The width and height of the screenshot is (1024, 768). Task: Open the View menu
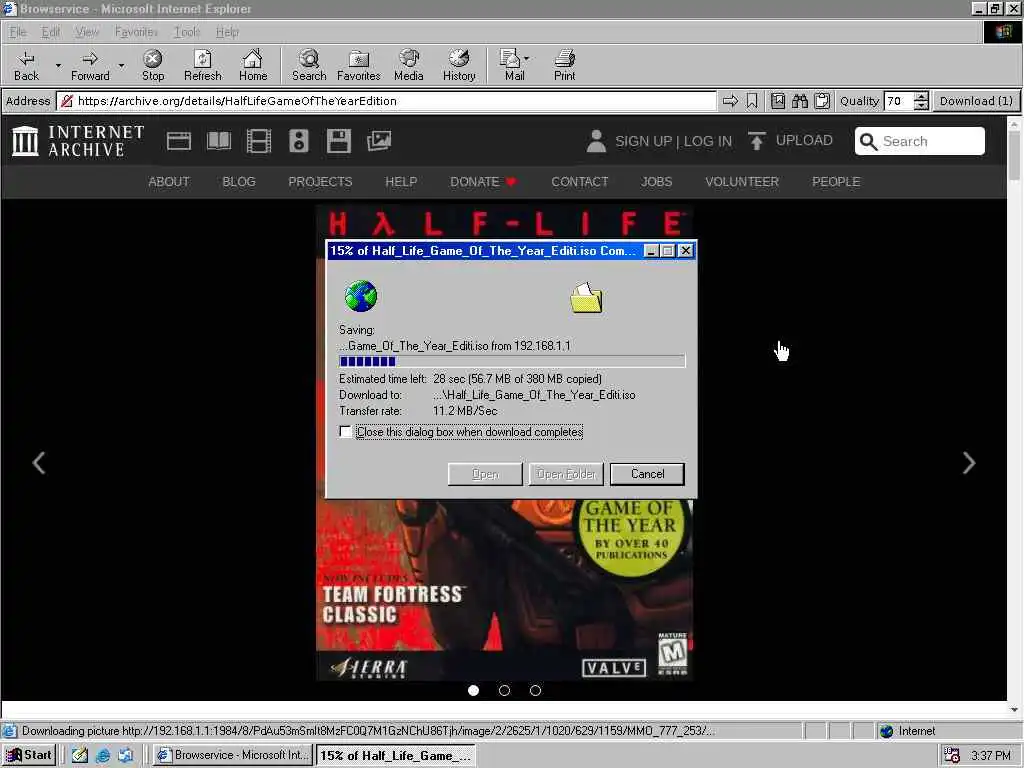[x=86, y=31]
